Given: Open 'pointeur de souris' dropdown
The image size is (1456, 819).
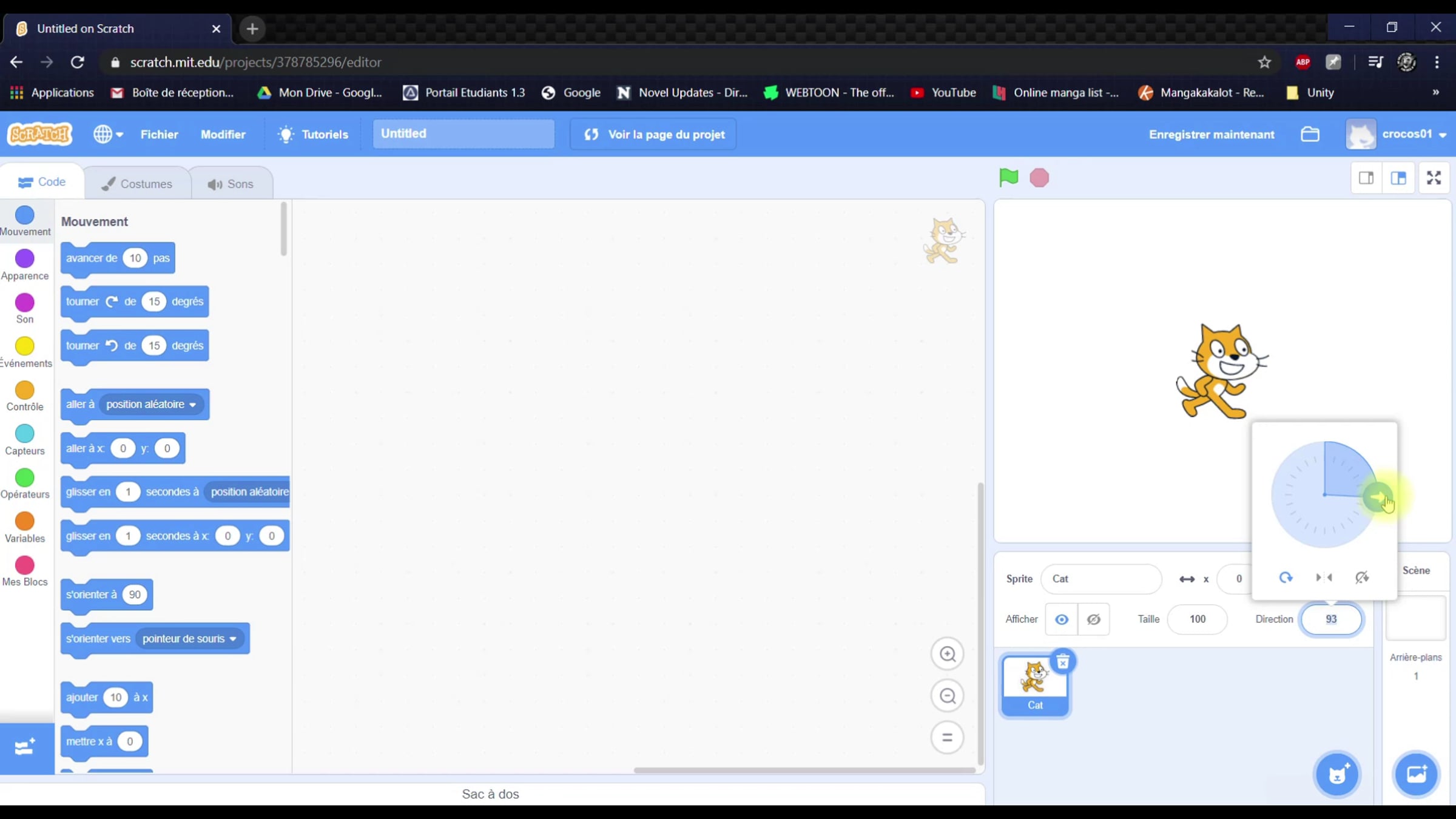Looking at the screenshot, I should click(x=233, y=639).
